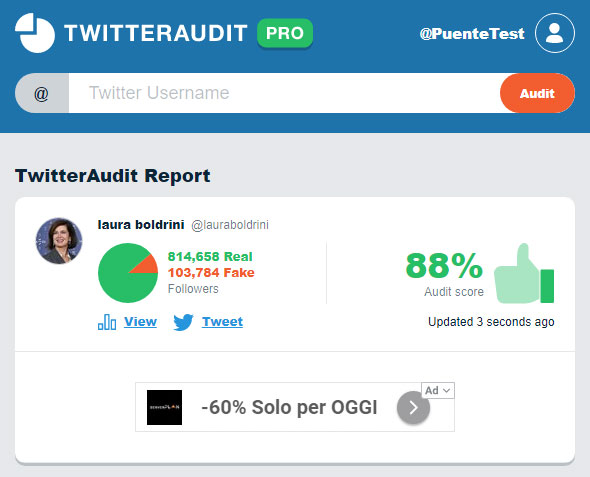
Task: Click the 88% audit score
Action: tap(444, 266)
